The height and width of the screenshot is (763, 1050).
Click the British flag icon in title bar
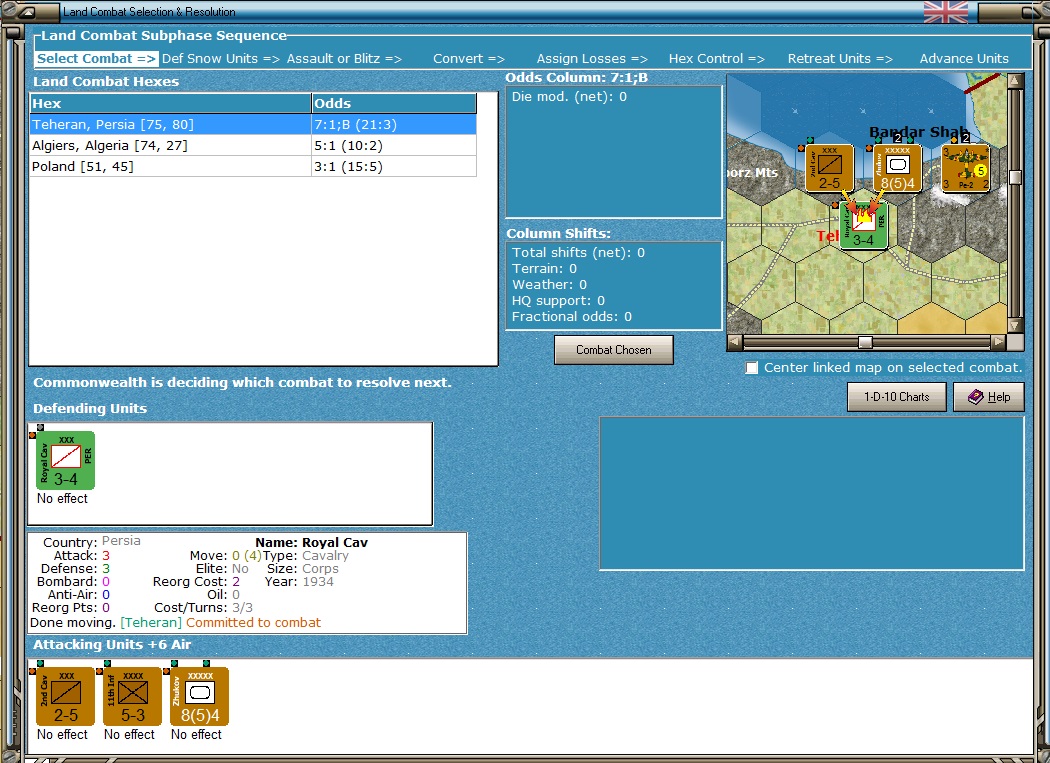tap(946, 12)
